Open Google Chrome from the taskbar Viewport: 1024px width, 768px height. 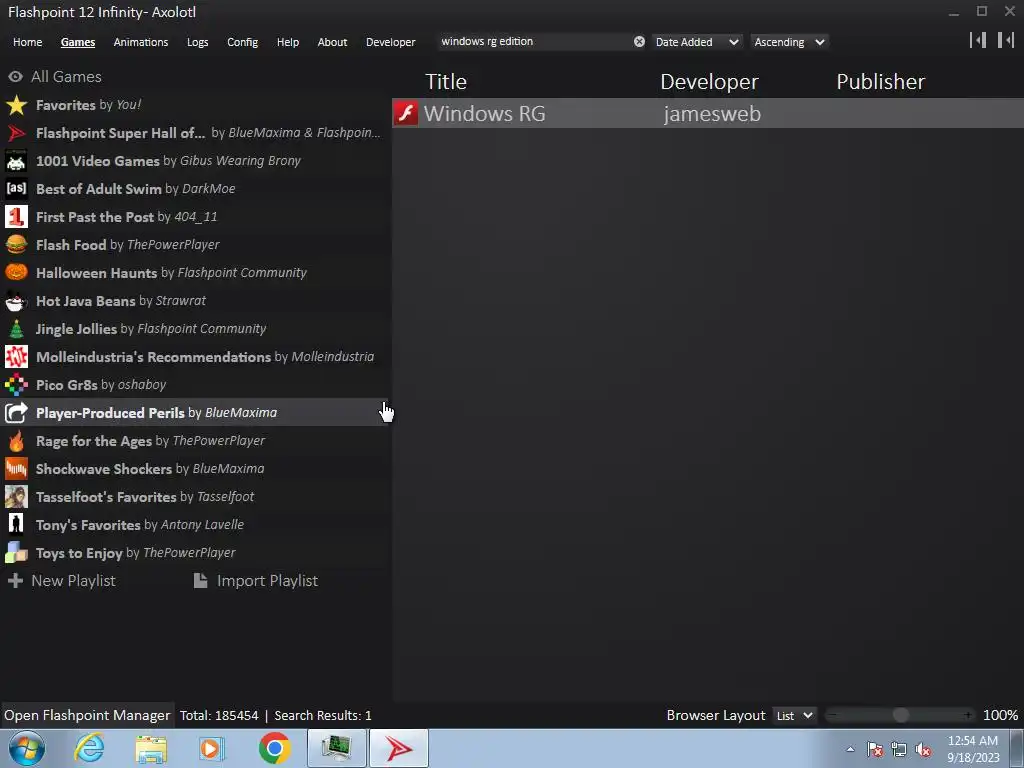274,748
